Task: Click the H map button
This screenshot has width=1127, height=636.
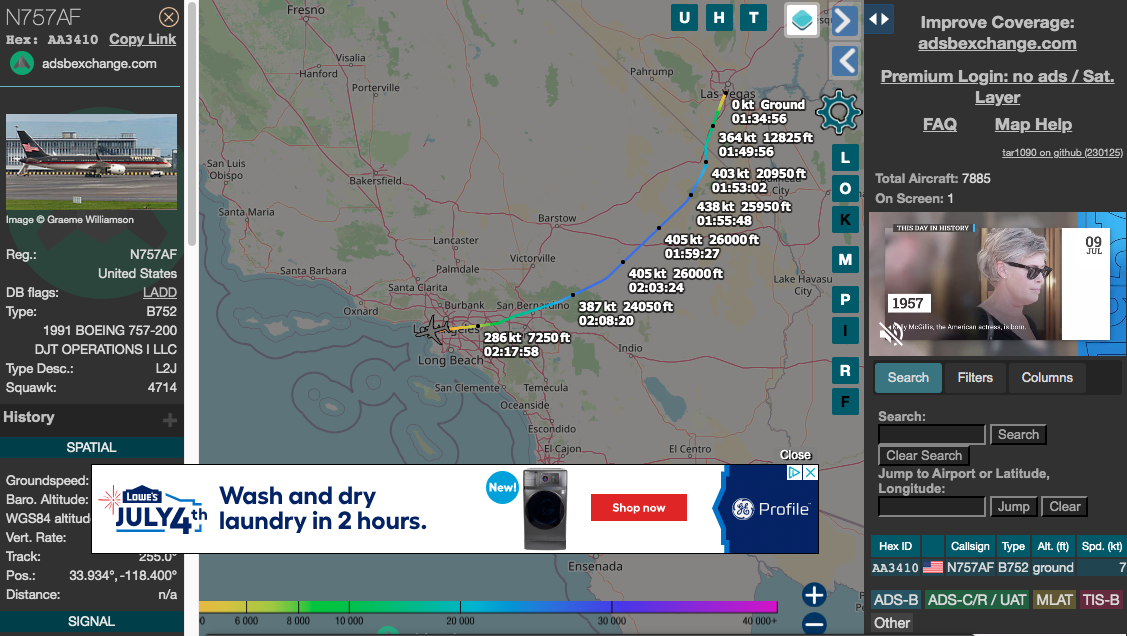Action: [719, 18]
